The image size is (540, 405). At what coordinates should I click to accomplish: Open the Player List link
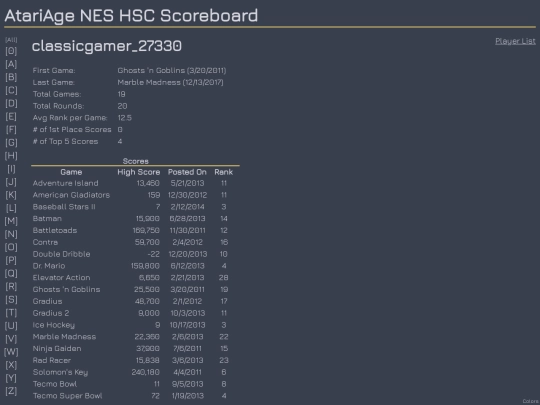(x=515, y=41)
